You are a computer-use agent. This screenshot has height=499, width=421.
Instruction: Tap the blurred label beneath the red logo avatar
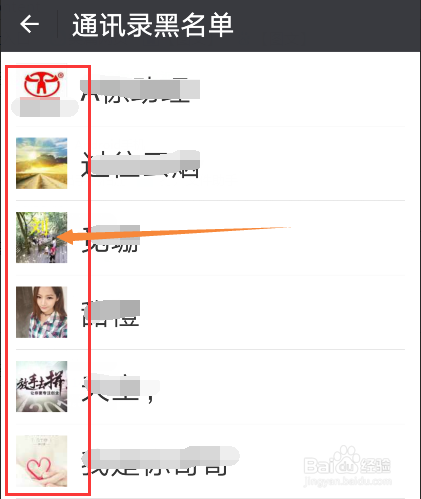[45, 107]
